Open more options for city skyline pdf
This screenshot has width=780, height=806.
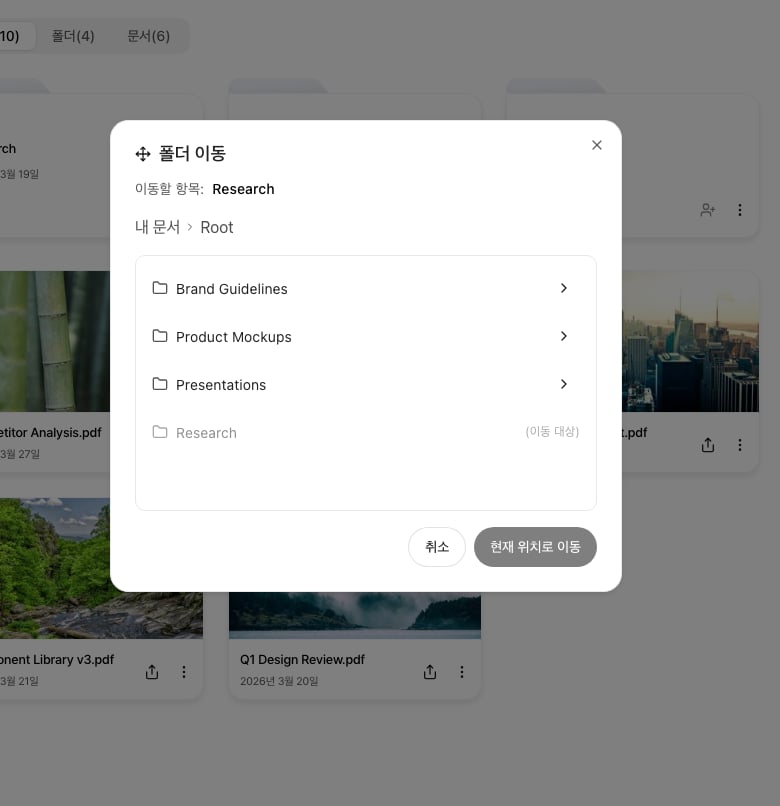(739, 445)
